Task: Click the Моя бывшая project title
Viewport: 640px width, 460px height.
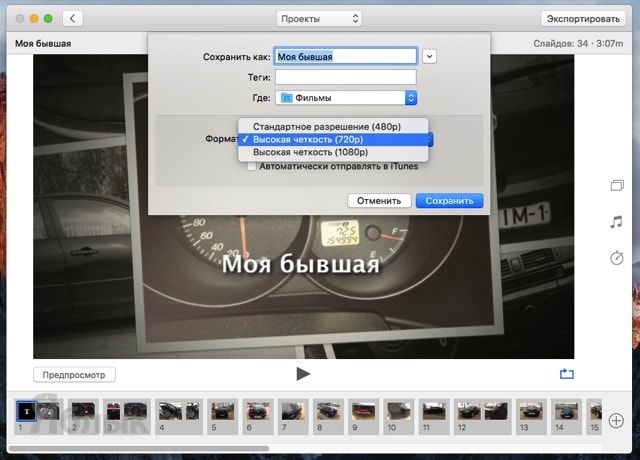Action: 43,43
